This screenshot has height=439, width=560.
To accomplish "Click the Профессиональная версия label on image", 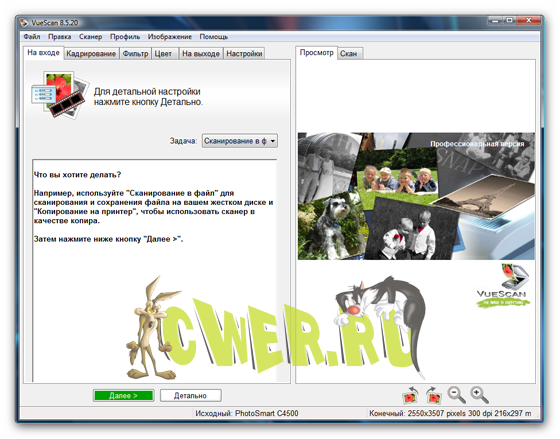I will point(477,144).
